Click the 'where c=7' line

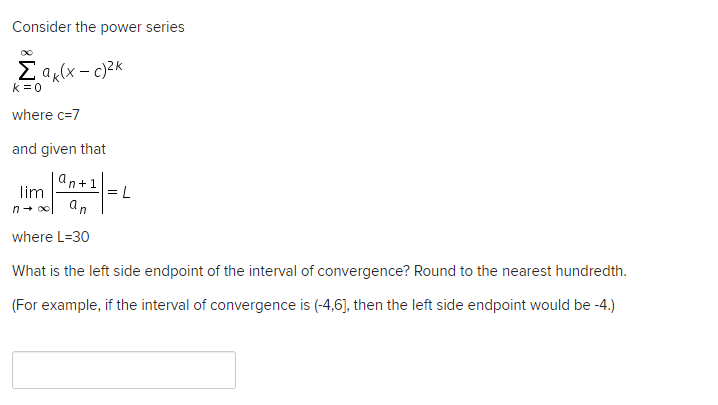click(45, 115)
